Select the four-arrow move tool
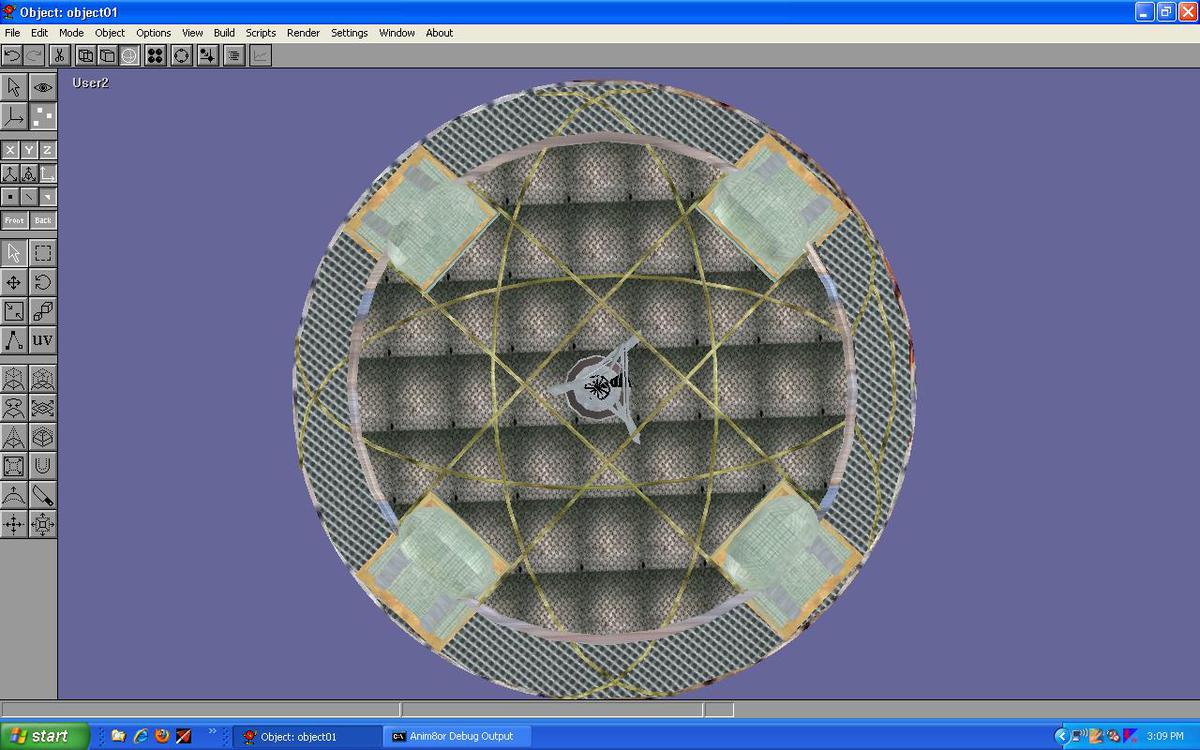This screenshot has height=750, width=1200. [14, 282]
